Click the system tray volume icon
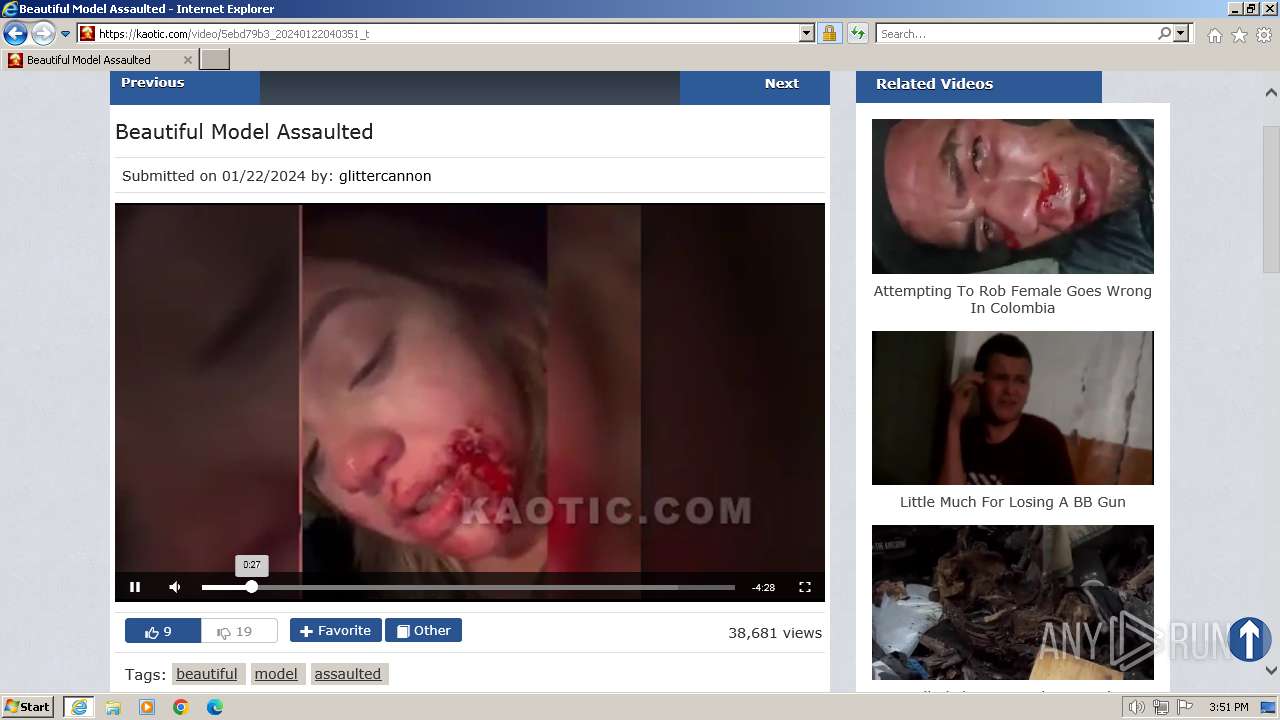This screenshot has width=1280, height=720. 1136,707
